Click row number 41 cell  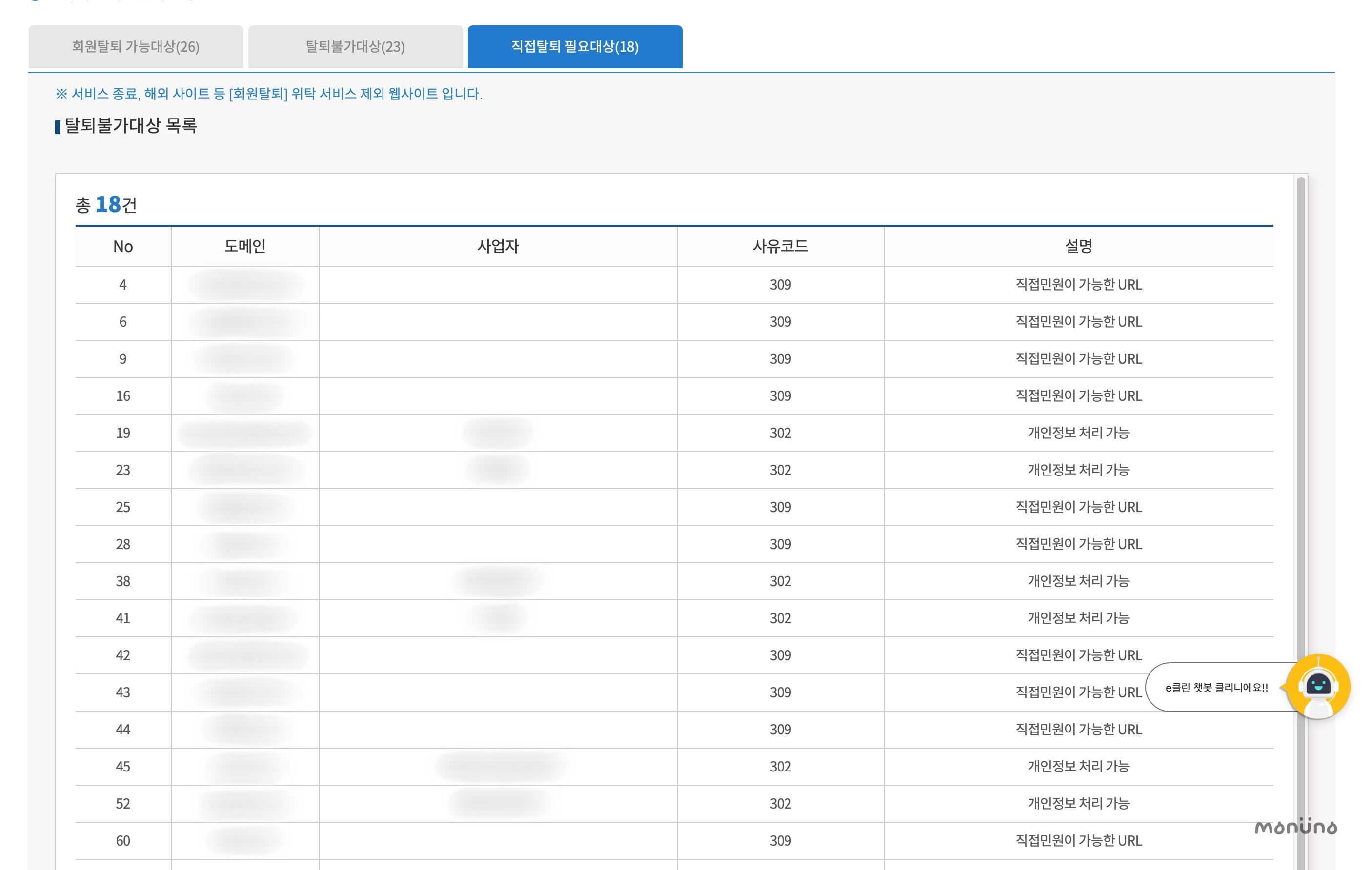[x=123, y=618]
